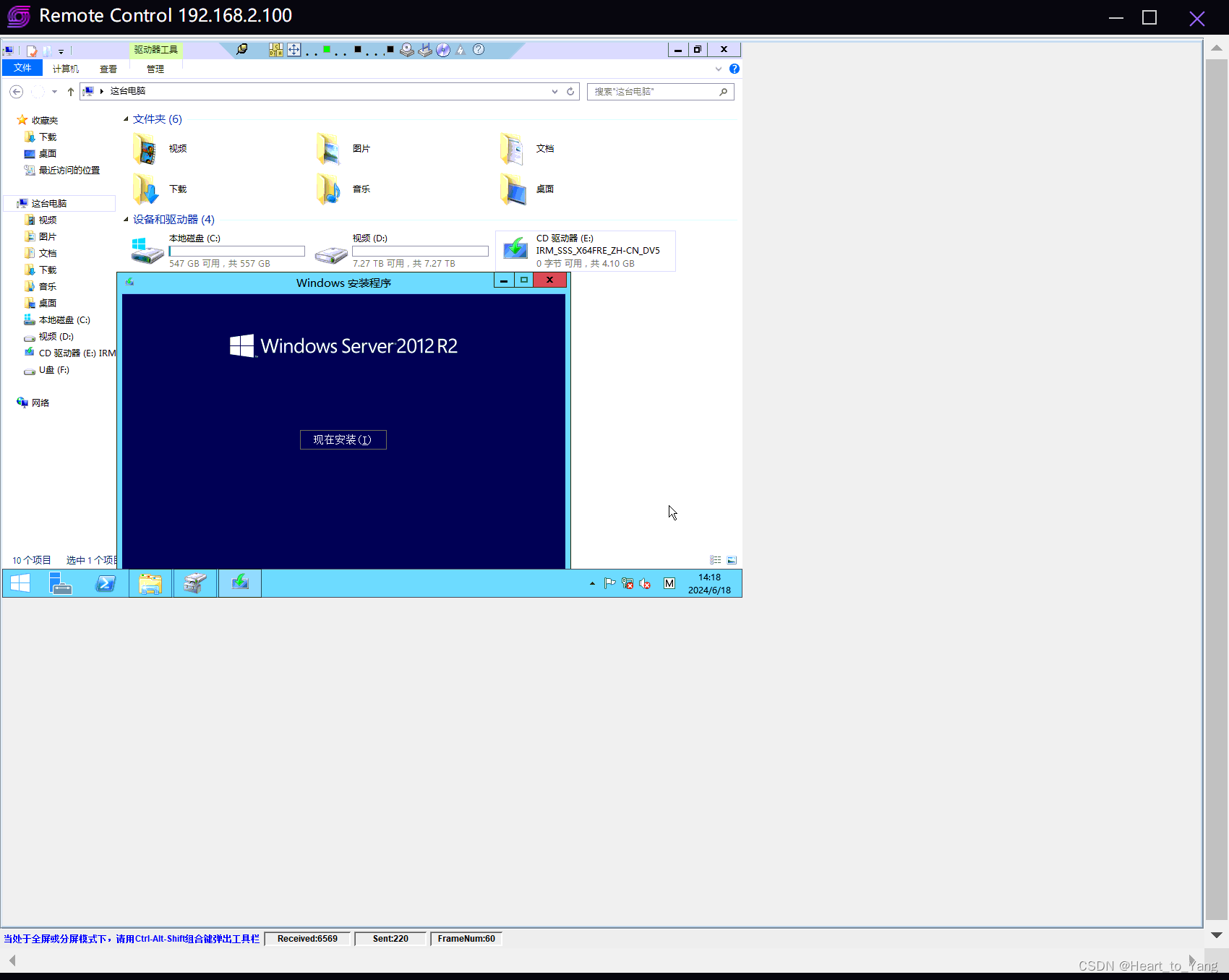
Task: Click the remote viewer vertical scrollbar down arrow
Action: click(1216, 934)
